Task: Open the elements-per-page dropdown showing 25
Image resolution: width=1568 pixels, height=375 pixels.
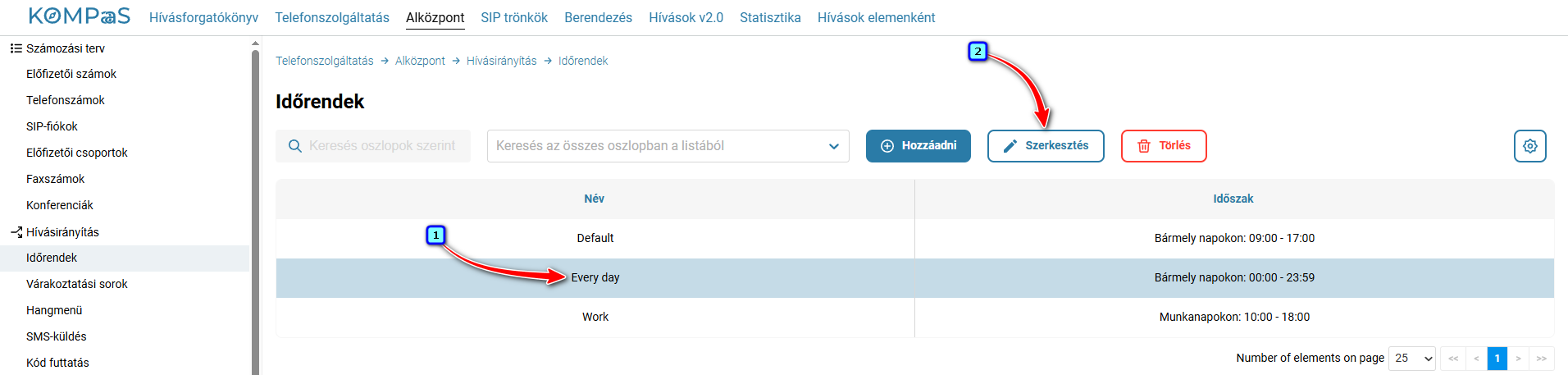Action: (x=1412, y=359)
